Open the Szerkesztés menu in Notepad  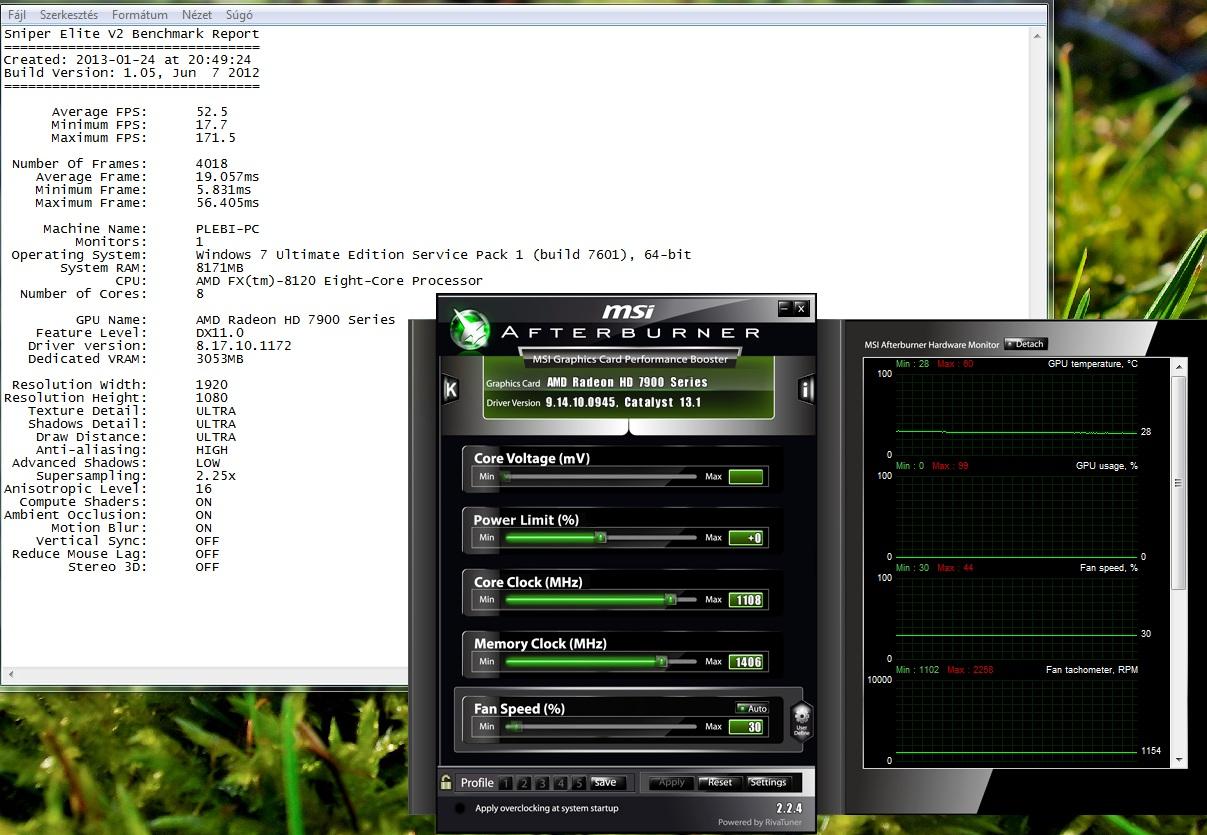69,15
